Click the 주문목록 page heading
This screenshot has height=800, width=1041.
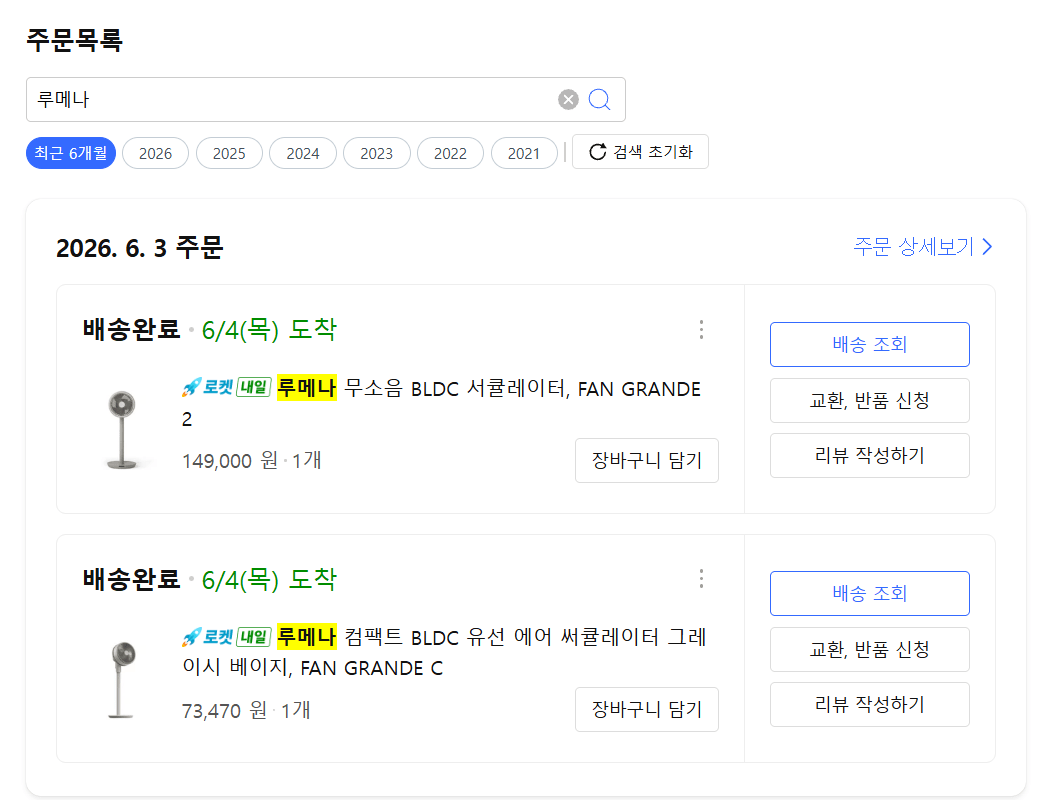(x=74, y=40)
